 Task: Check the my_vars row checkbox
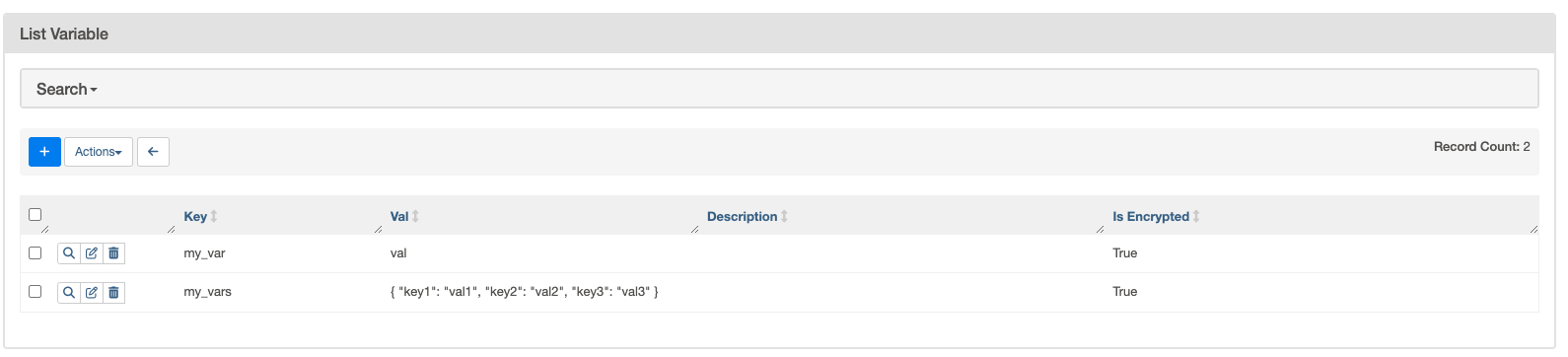coord(36,291)
